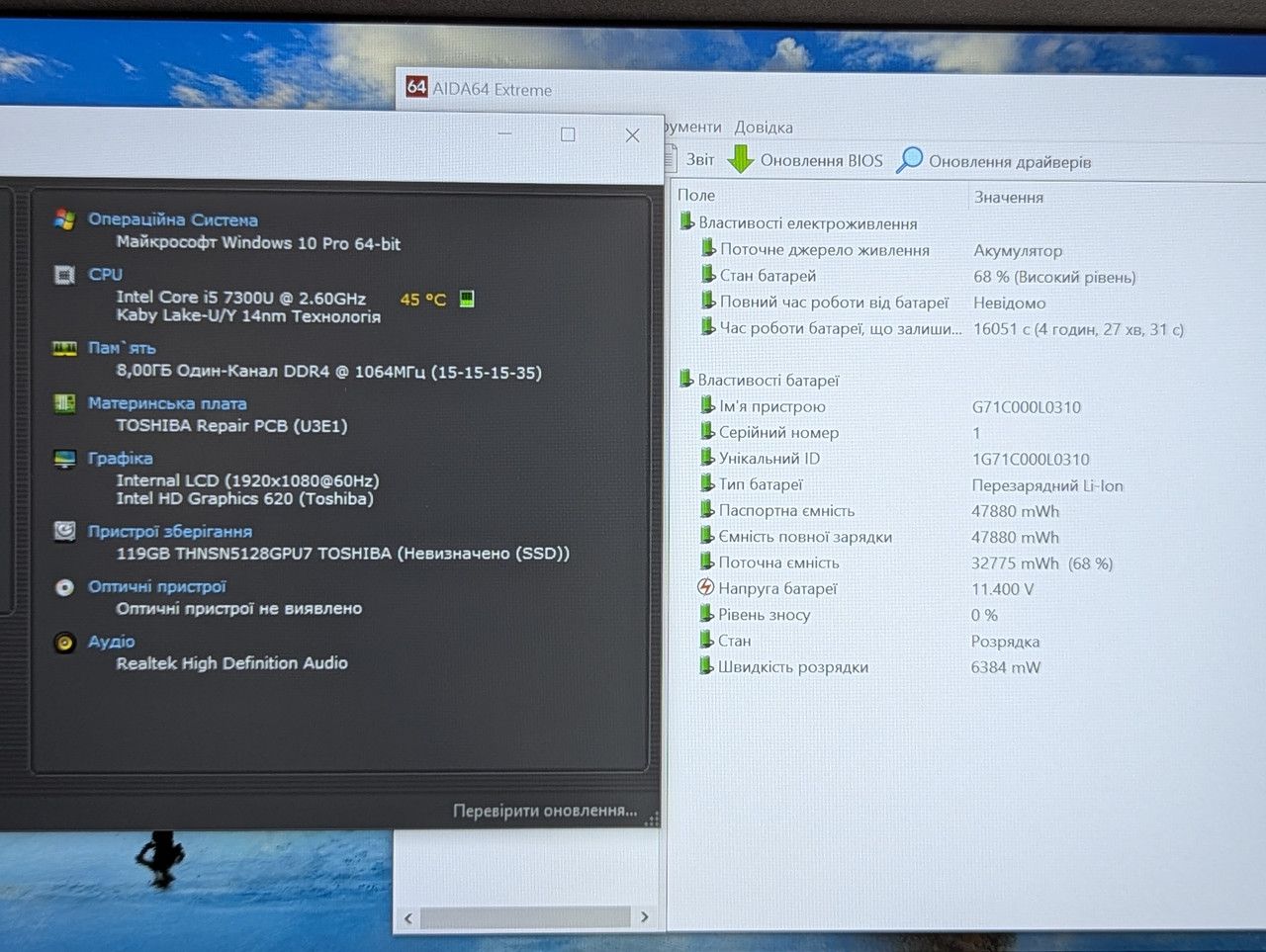Click the Перевірити оновлення link
Viewport: 1266px width, 952px height.
pos(545,811)
